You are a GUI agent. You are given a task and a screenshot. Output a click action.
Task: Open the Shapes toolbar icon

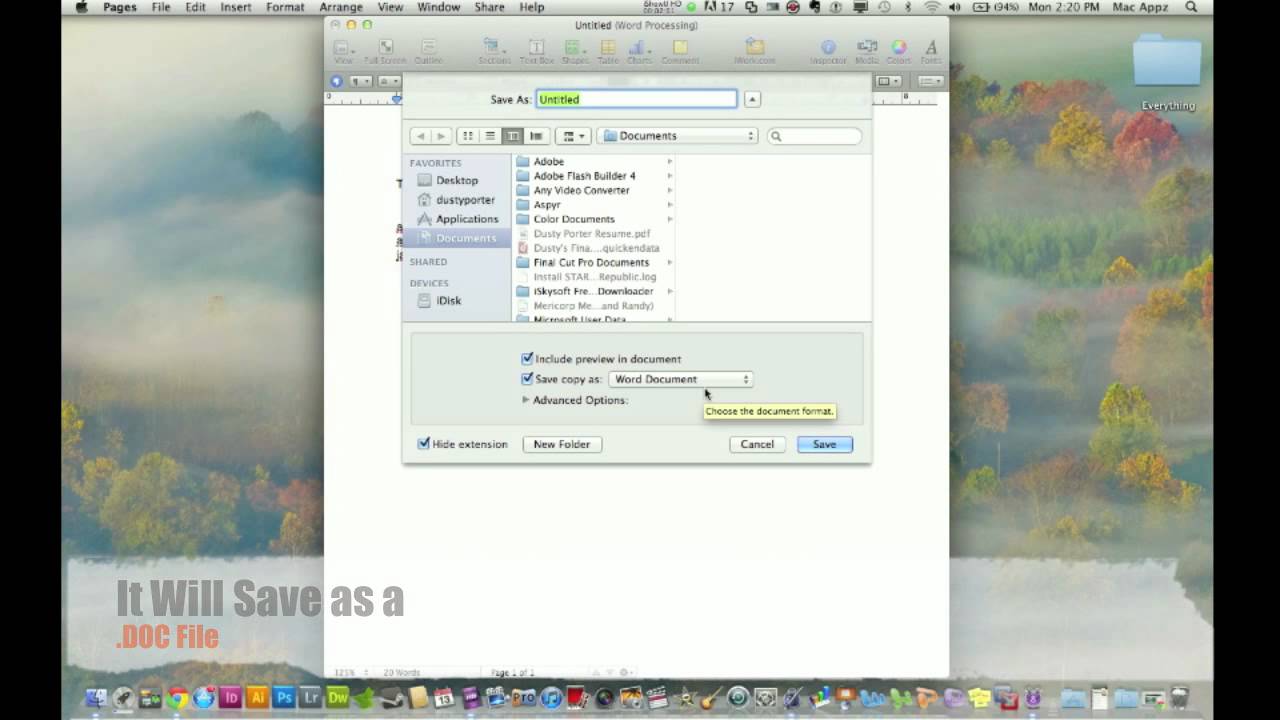click(574, 52)
